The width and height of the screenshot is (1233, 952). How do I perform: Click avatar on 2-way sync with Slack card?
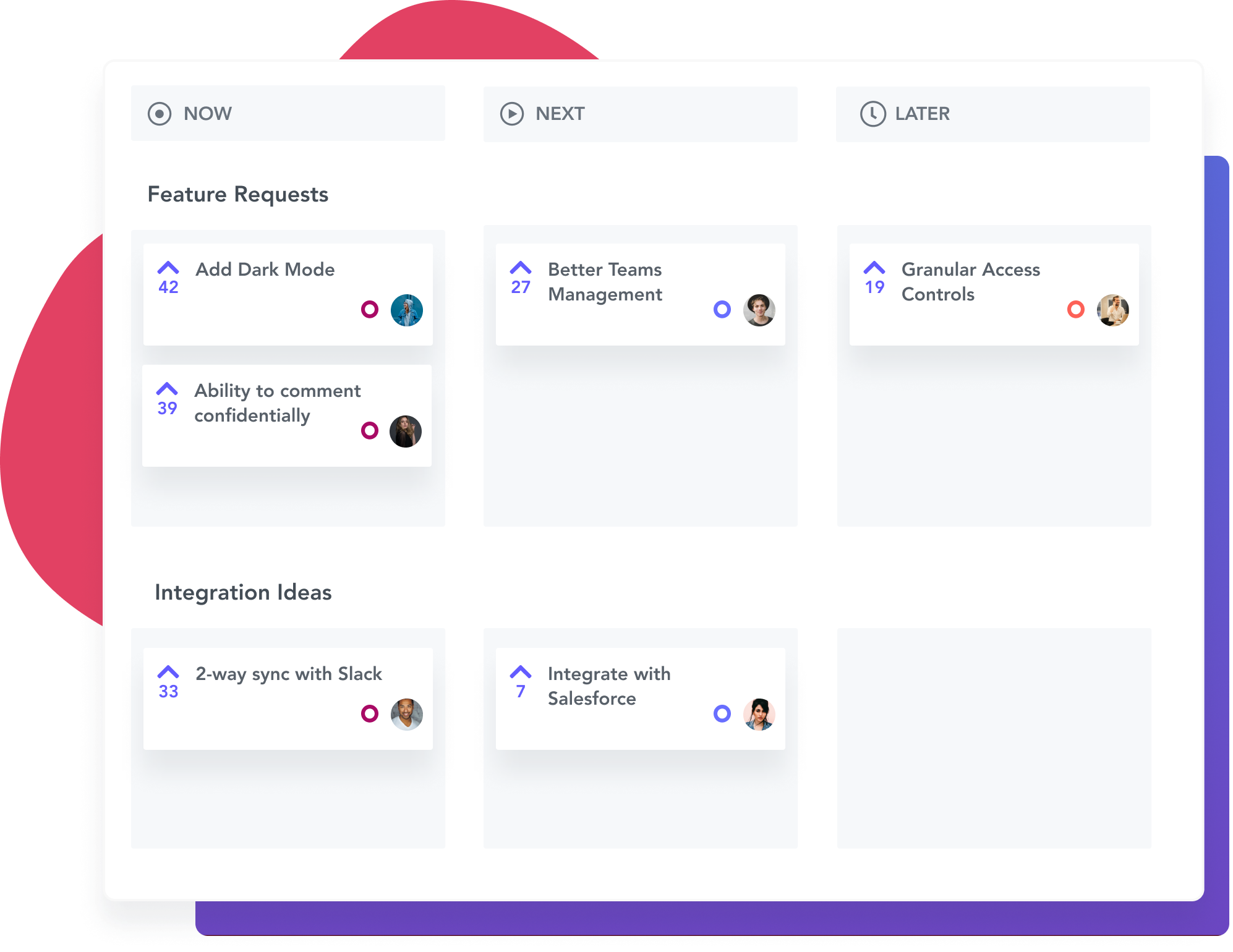coord(408,714)
